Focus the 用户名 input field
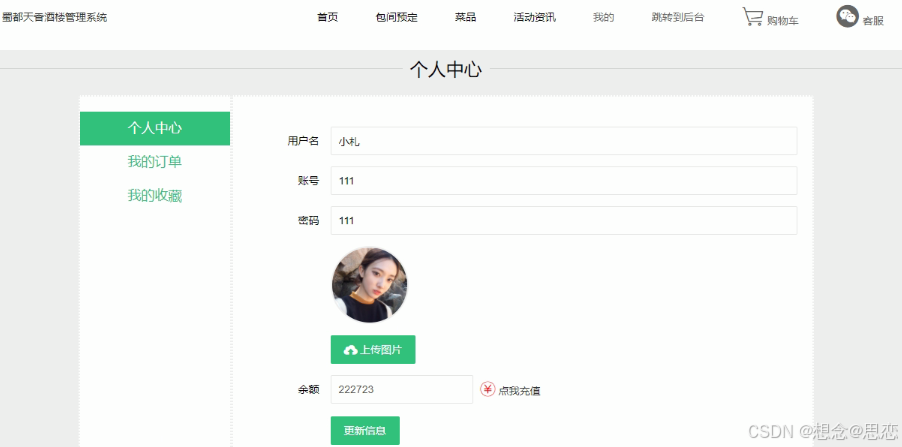Viewport: 902px width, 447px height. (564, 141)
